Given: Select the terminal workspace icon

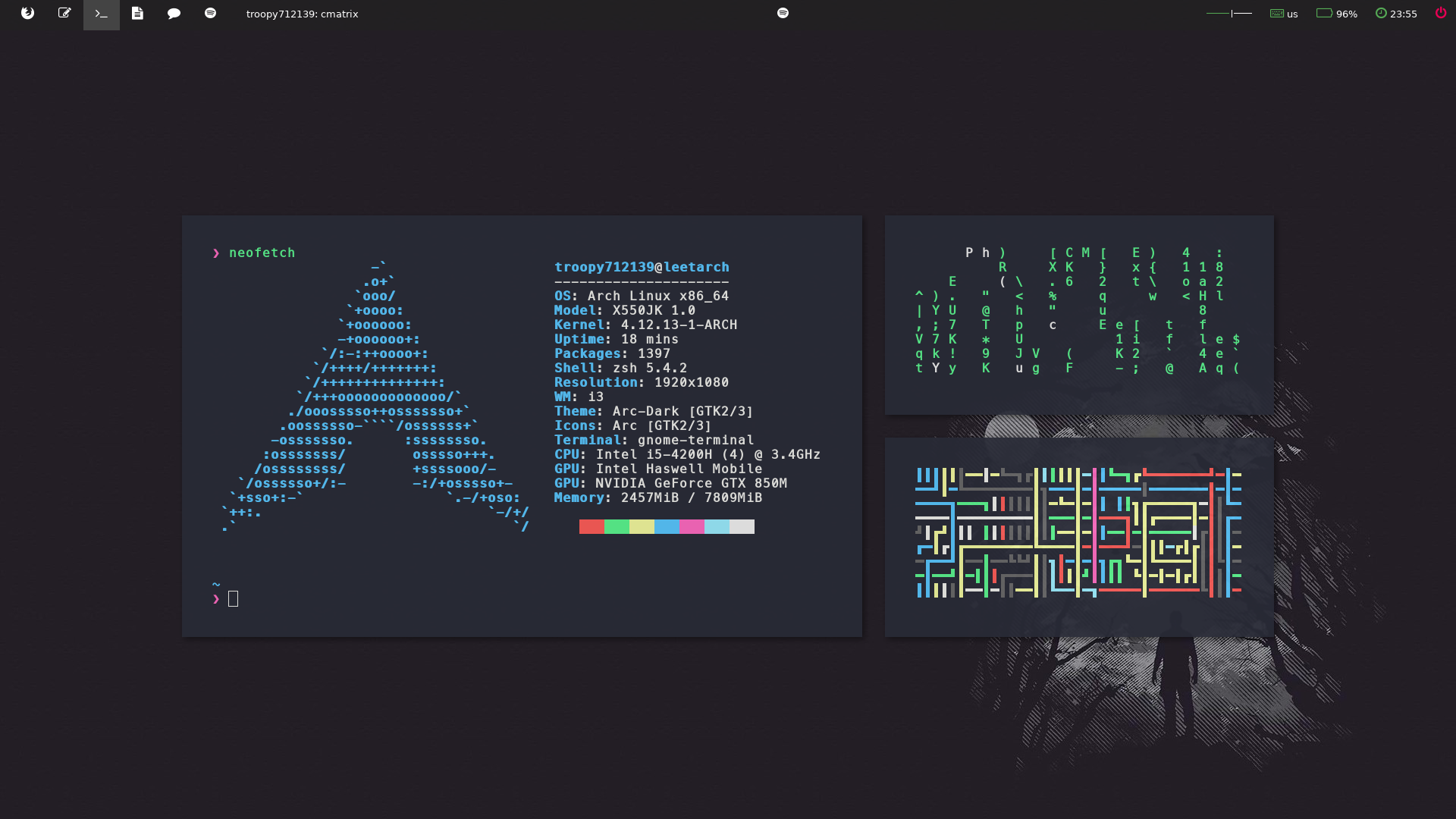Looking at the screenshot, I should (101, 14).
